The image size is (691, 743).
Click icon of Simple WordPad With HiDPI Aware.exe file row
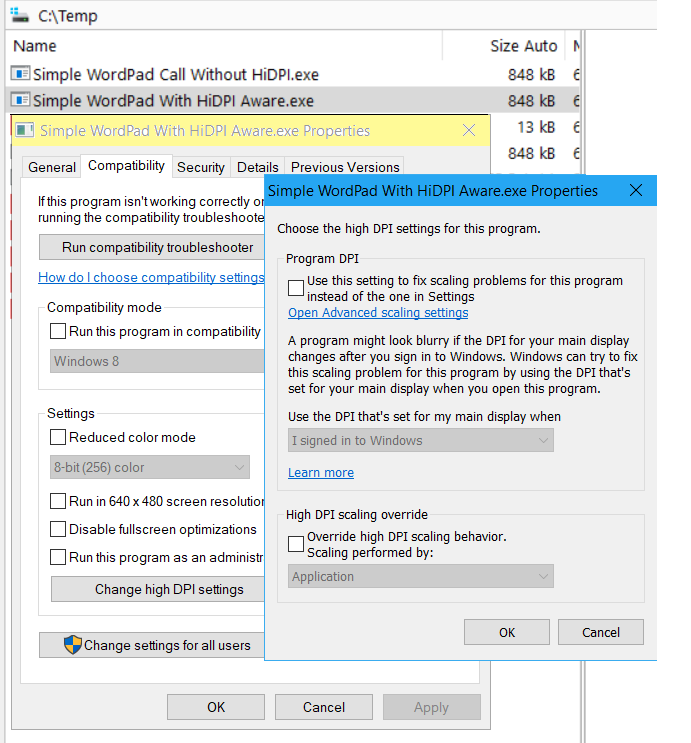click(20, 100)
